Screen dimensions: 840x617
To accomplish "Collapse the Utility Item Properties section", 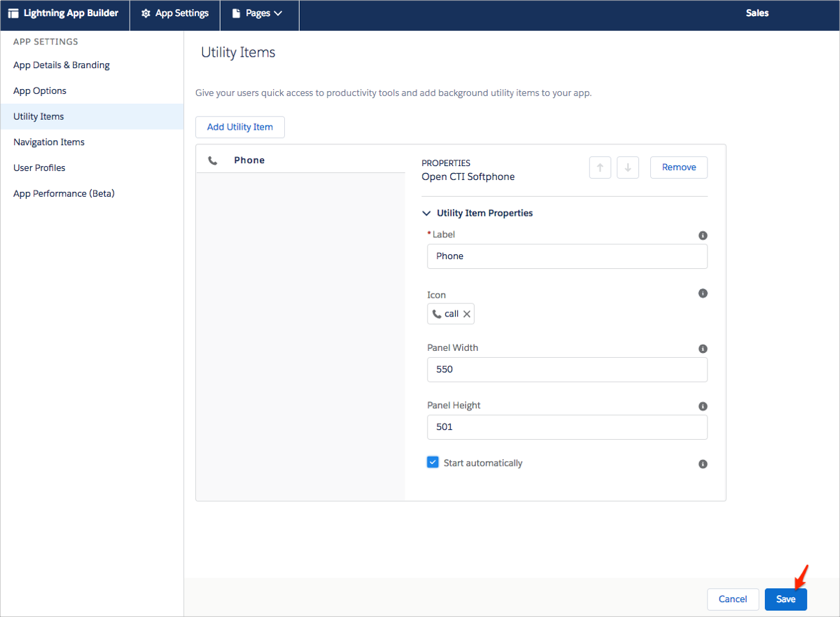I will click(427, 213).
